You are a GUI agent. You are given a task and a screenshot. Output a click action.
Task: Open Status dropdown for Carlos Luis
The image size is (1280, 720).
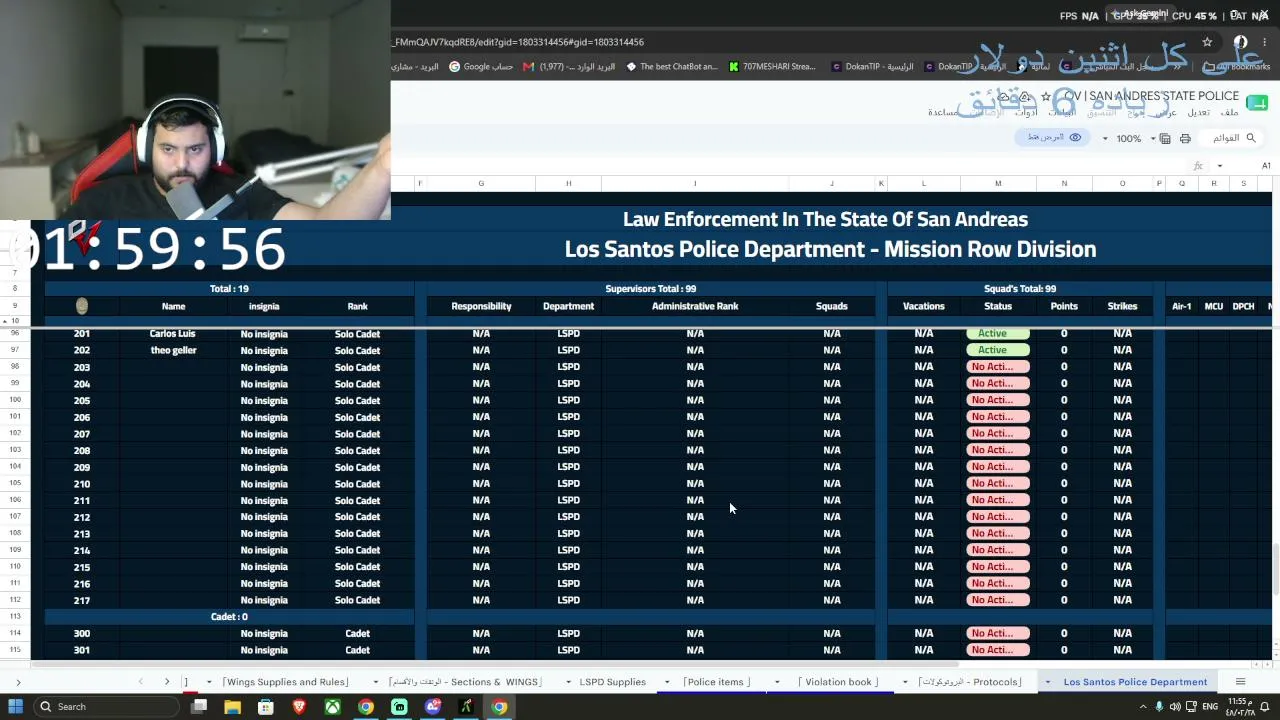tap(997, 334)
